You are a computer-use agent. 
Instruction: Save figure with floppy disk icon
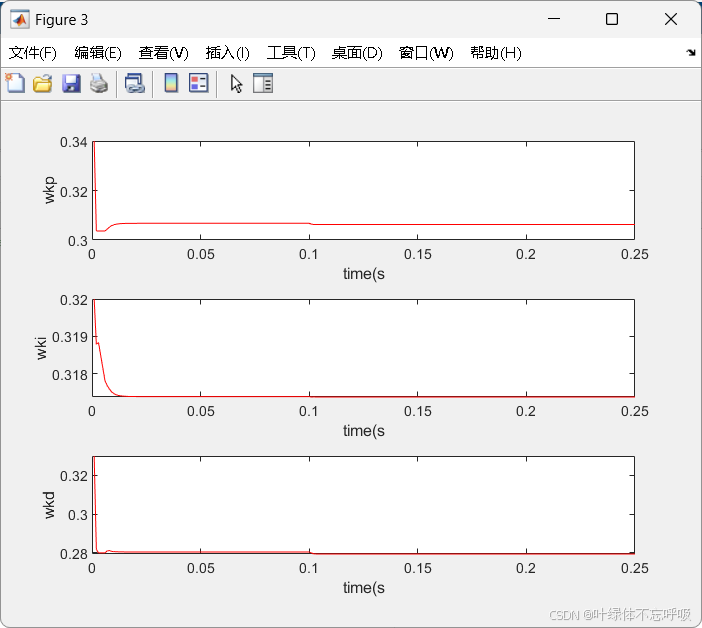(71, 84)
